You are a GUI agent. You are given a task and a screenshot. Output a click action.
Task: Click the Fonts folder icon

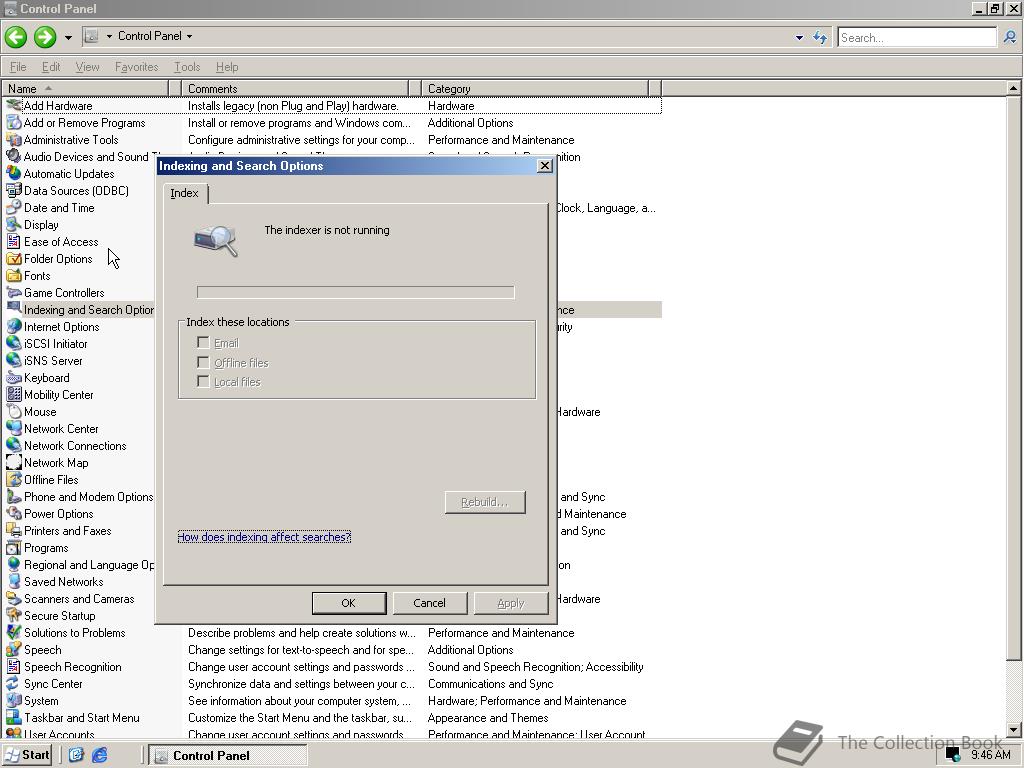[13, 275]
